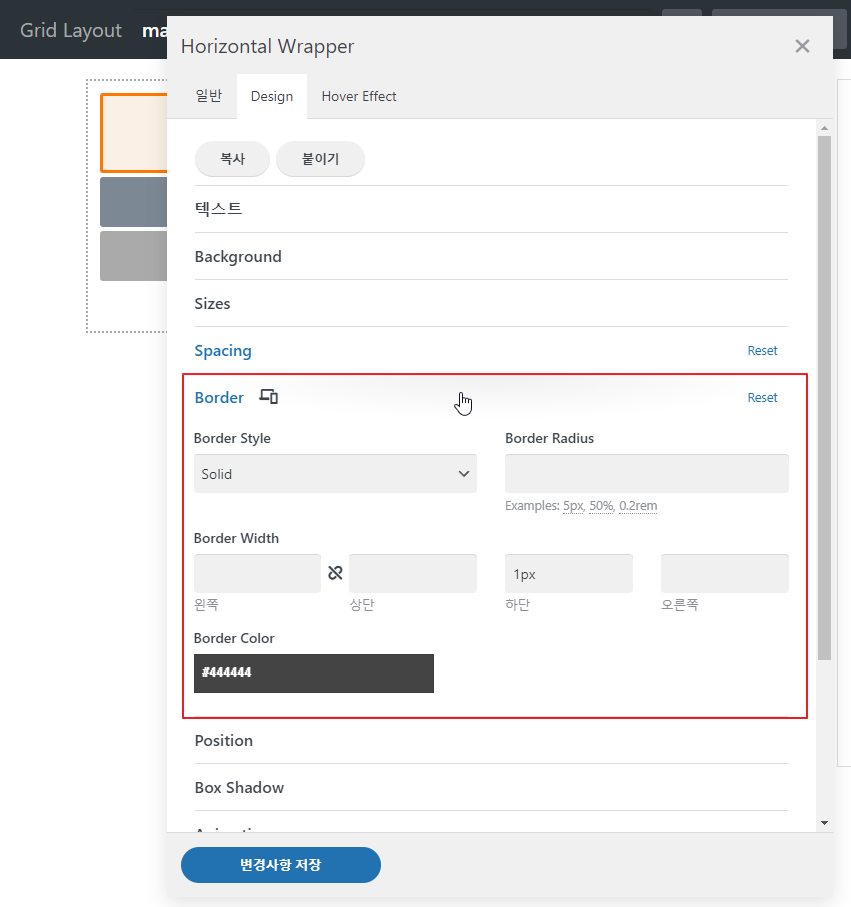Switch to the 일반 tab
The image size is (851, 907).
[208, 96]
